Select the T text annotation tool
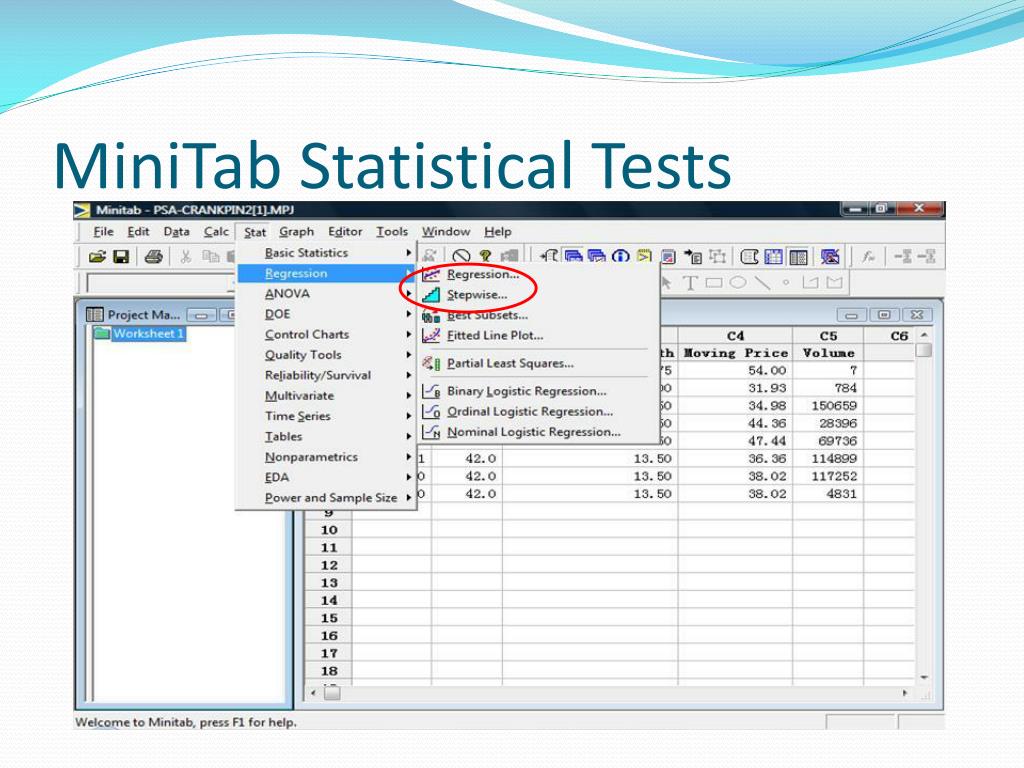 pyautogui.click(x=690, y=283)
